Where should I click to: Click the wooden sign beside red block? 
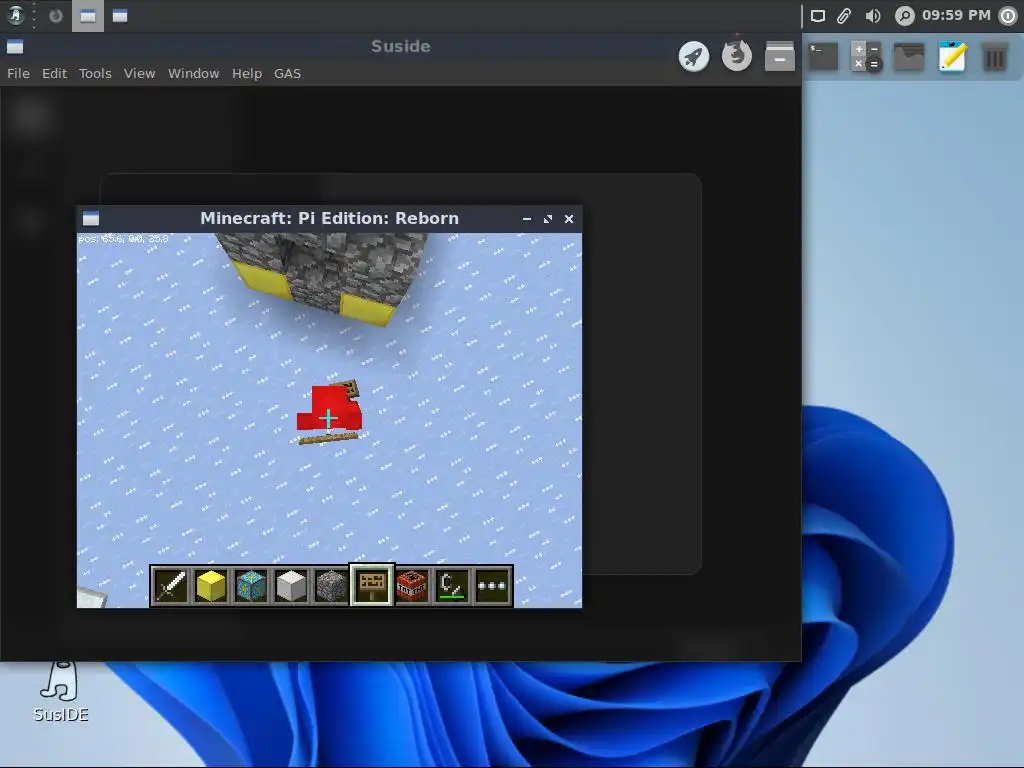coord(346,389)
